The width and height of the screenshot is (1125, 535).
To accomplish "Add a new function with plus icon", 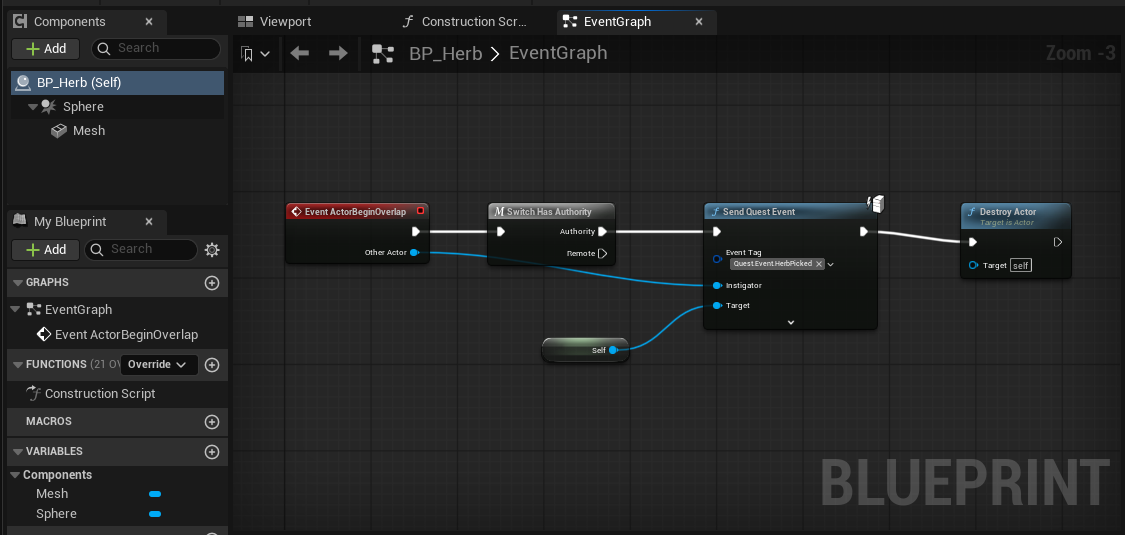I will [212, 364].
